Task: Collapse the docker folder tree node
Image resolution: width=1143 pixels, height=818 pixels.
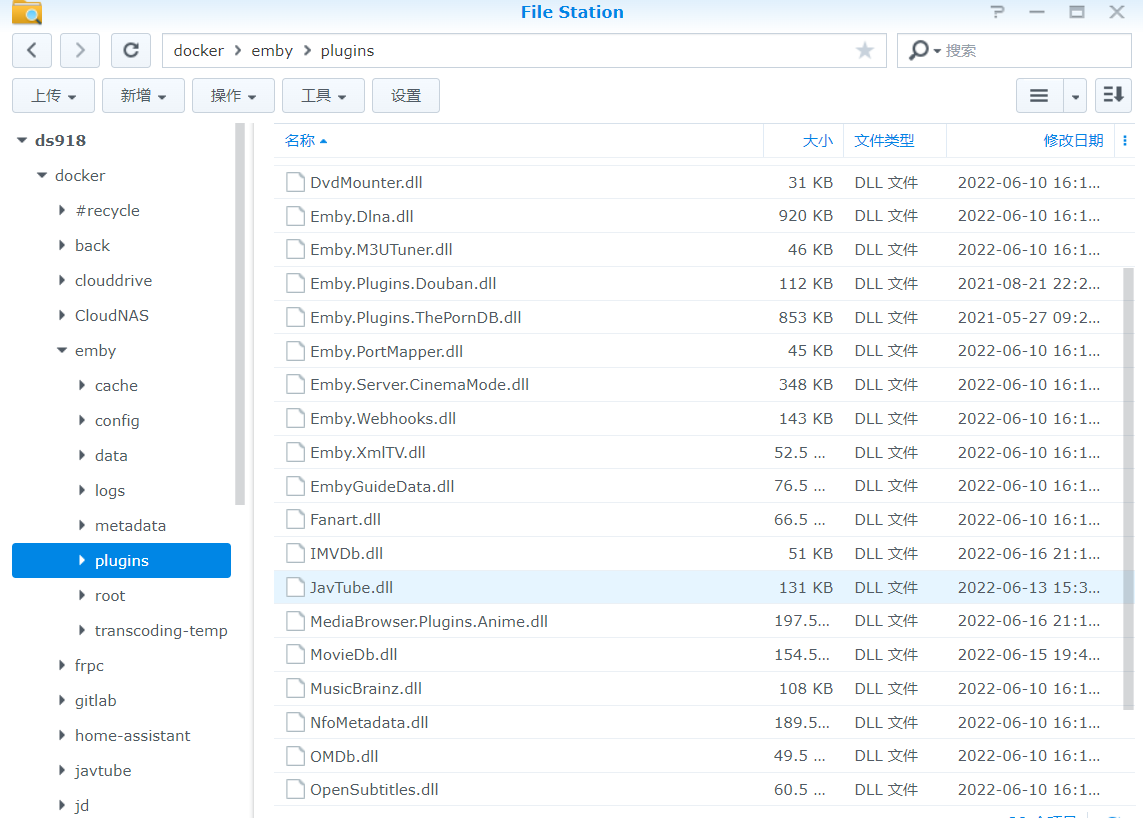Action: [42, 175]
